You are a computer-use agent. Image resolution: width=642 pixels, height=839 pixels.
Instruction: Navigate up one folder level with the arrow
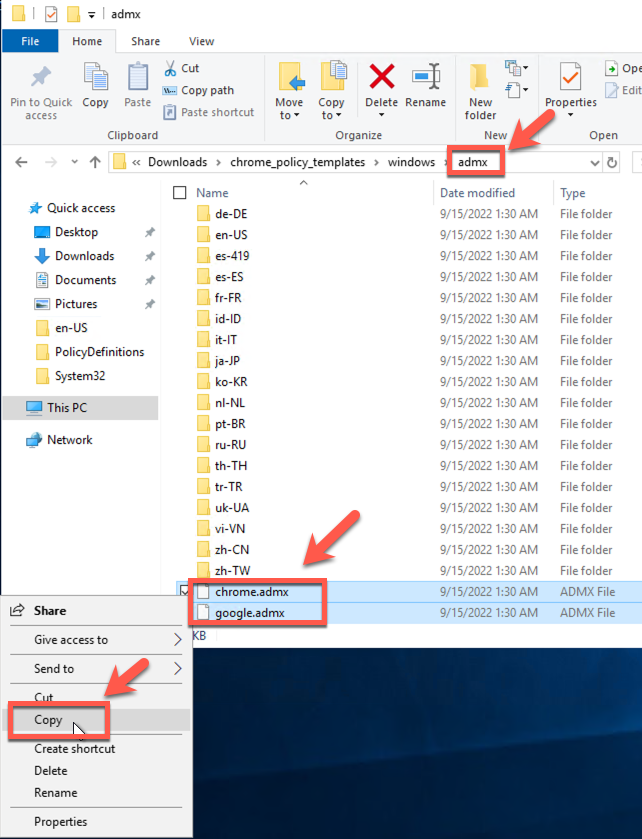coord(95,162)
